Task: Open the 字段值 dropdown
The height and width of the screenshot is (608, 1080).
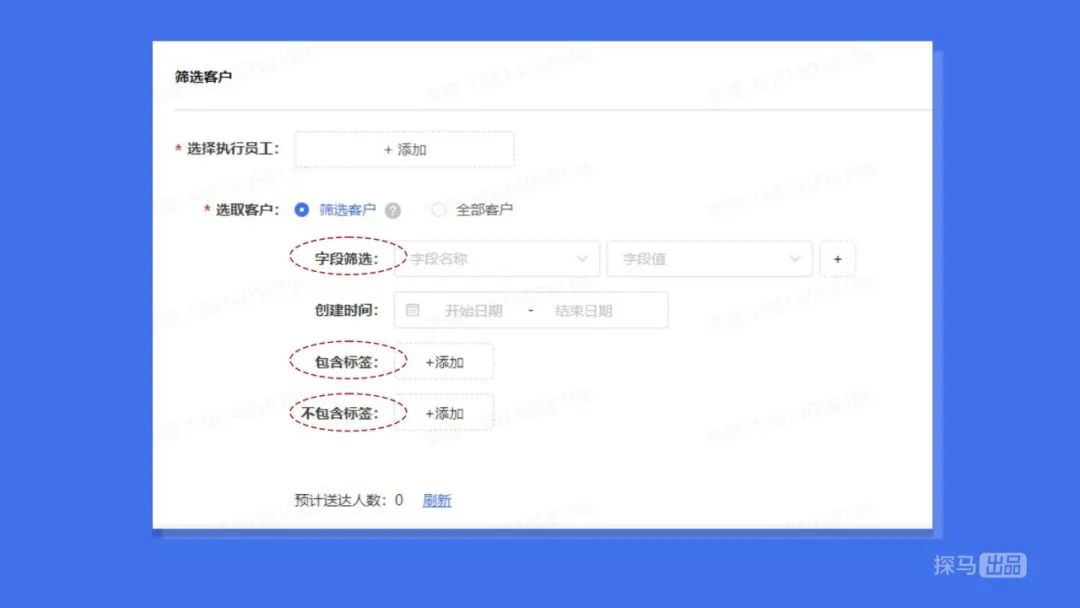Action: (709, 259)
